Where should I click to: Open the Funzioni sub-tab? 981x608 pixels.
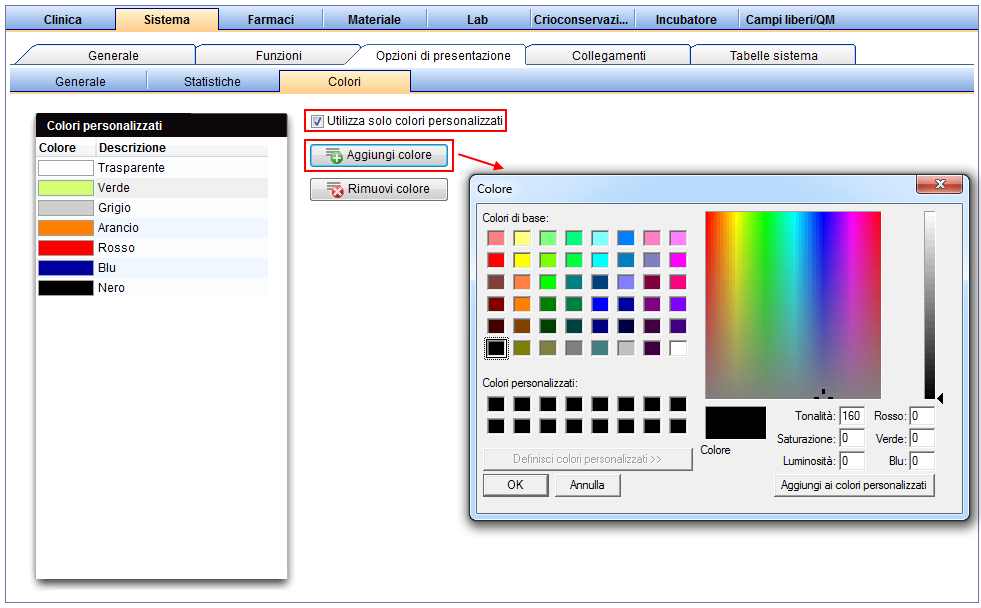click(x=278, y=55)
